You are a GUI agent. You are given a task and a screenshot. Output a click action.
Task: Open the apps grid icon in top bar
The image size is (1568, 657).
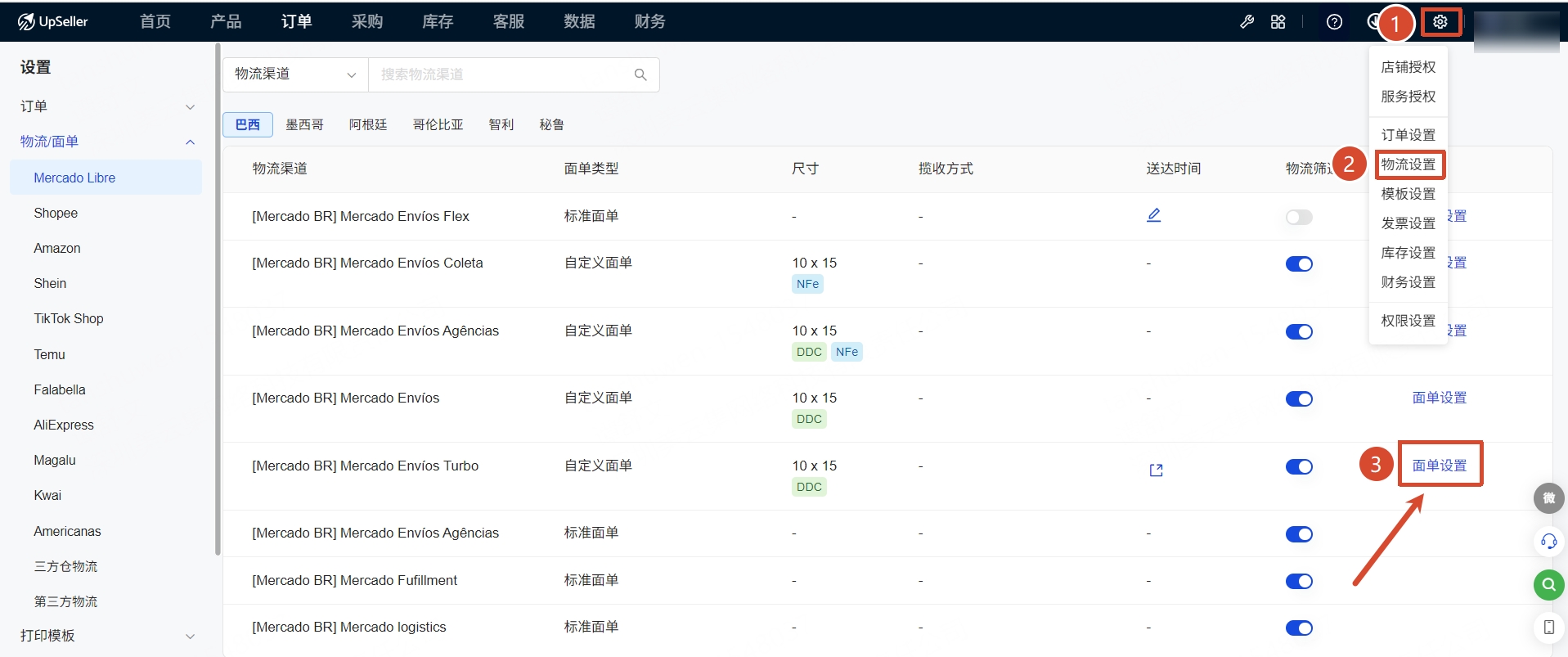click(x=1278, y=22)
